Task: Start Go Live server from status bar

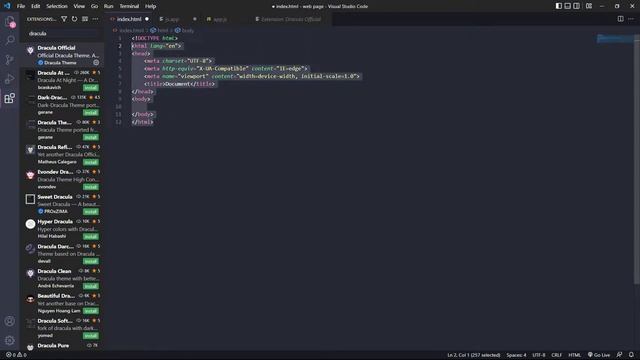Action: [599, 355]
